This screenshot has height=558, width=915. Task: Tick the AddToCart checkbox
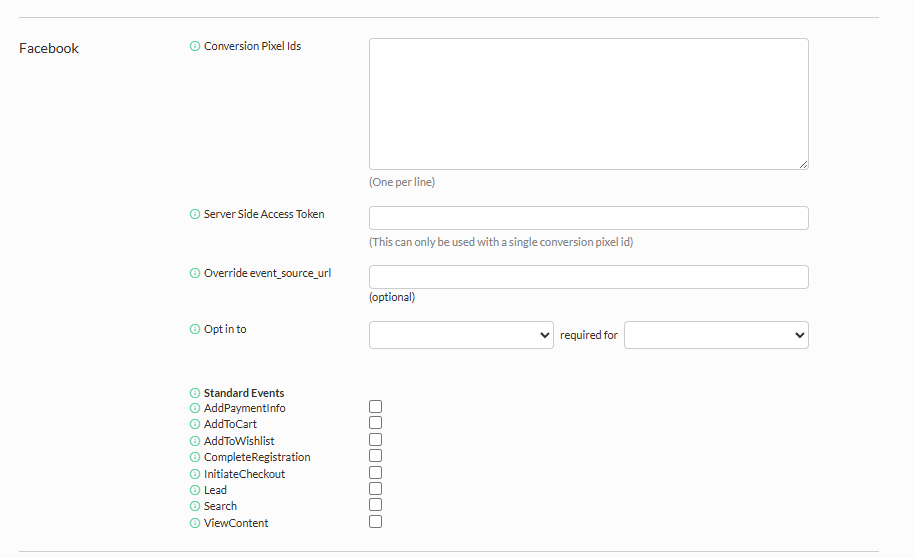click(375, 423)
